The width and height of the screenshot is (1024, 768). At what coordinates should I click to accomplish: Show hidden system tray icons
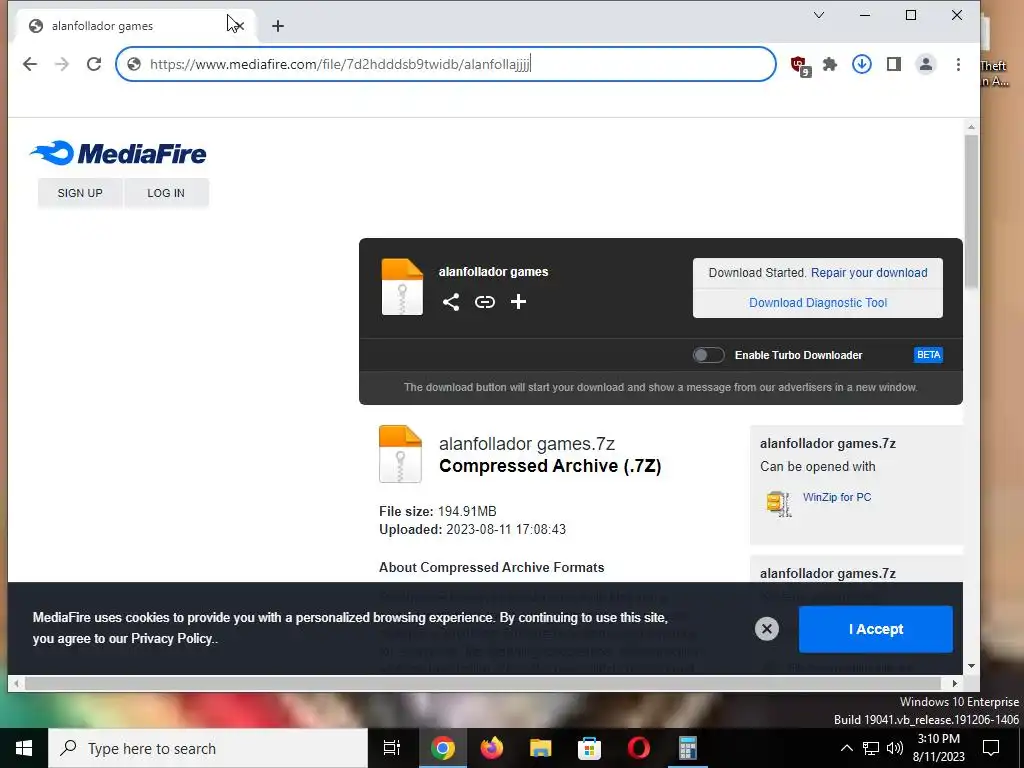pos(846,748)
